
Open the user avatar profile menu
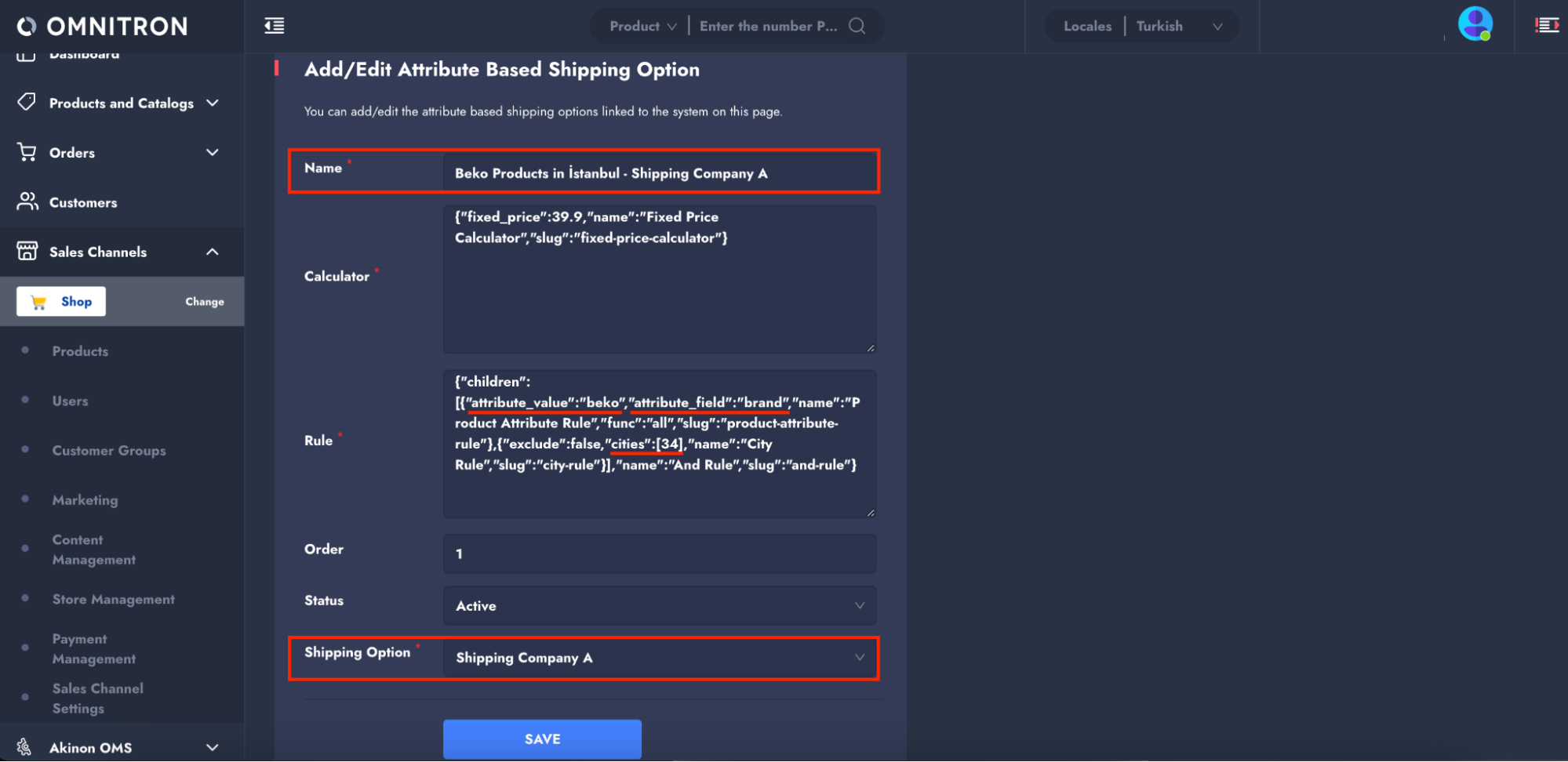1475,24
